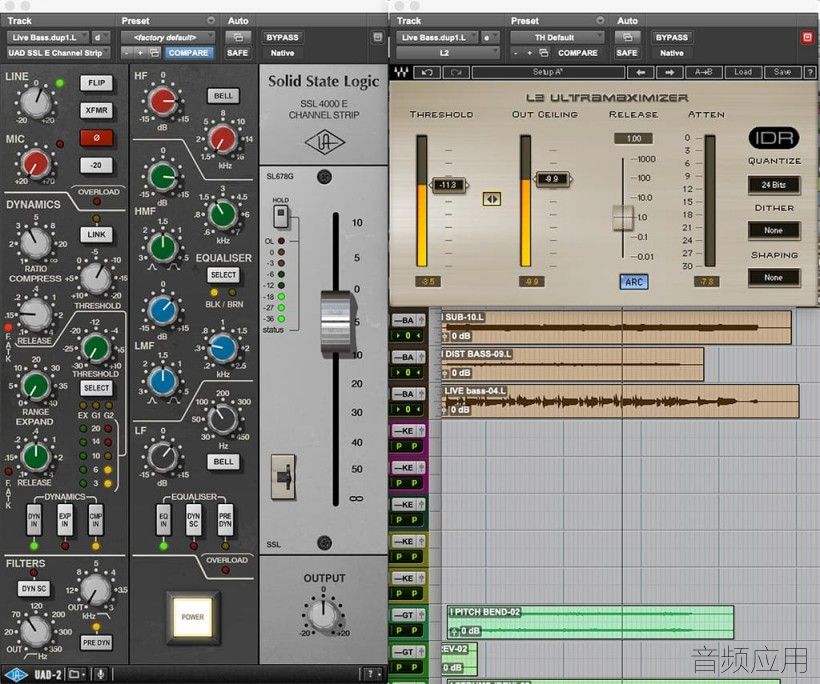Click the UAD logo in bottom toolbar
Screen dimensions: 820x684
16,675
